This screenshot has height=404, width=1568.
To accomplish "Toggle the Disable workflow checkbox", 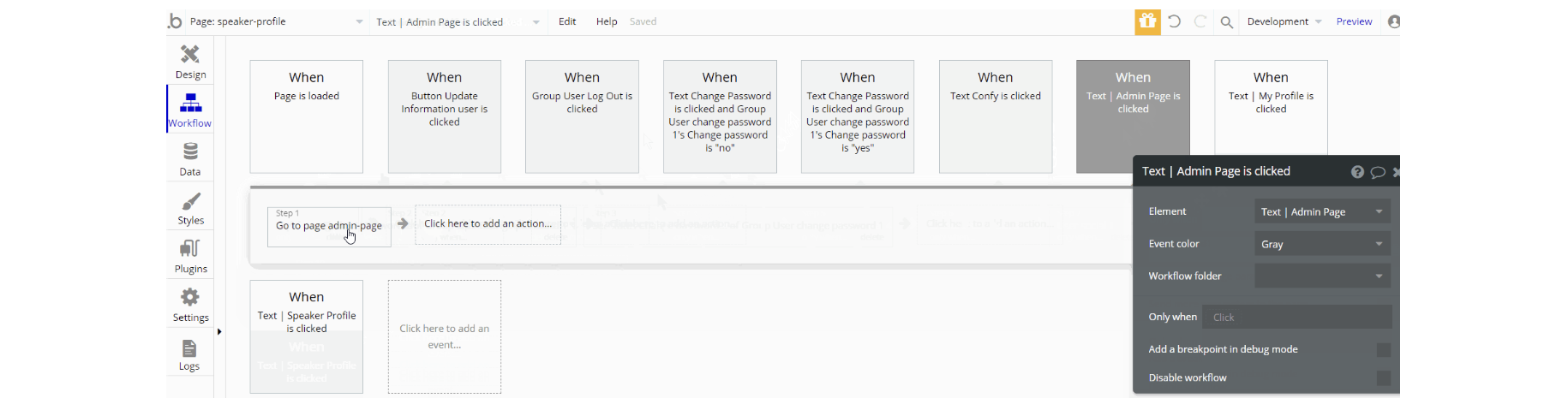I will tap(1383, 378).
